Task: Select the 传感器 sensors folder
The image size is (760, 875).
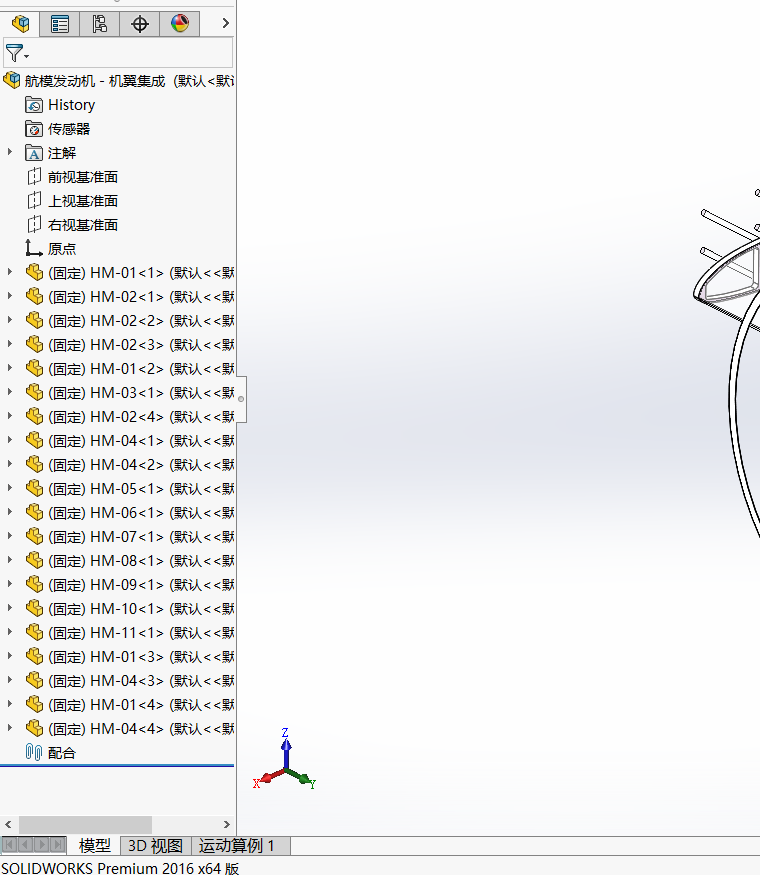Action: click(x=69, y=129)
